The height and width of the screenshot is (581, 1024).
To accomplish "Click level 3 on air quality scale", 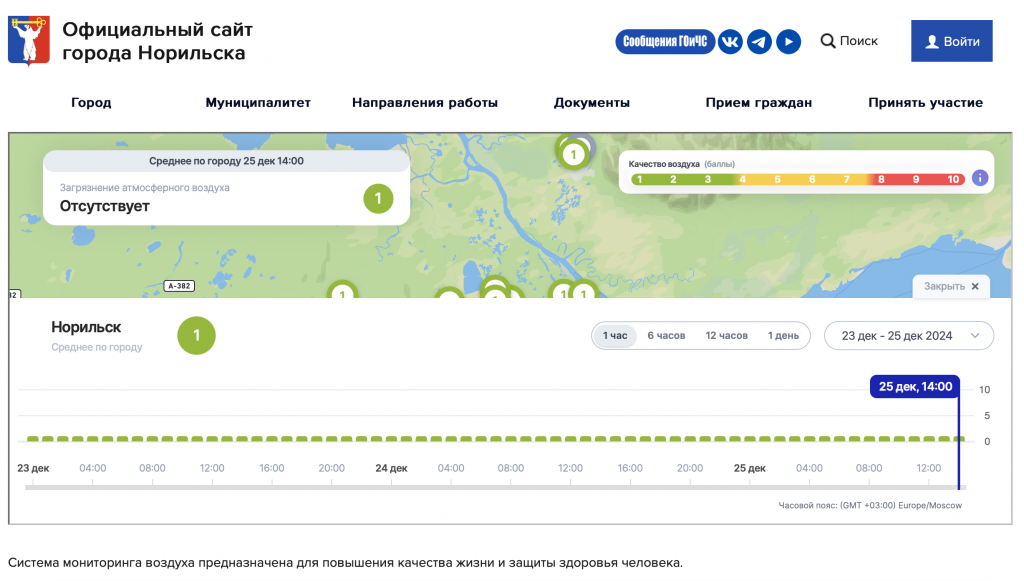I will [708, 179].
